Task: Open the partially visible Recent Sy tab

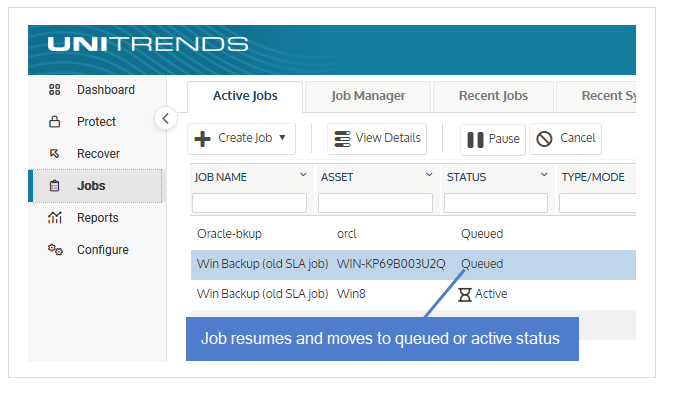Action: click(596, 96)
